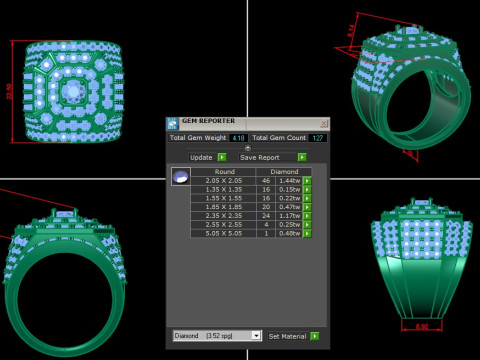Image resolution: width=480 pixels, height=360 pixels.
Task: Click the Round column header
Action: click(x=224, y=172)
